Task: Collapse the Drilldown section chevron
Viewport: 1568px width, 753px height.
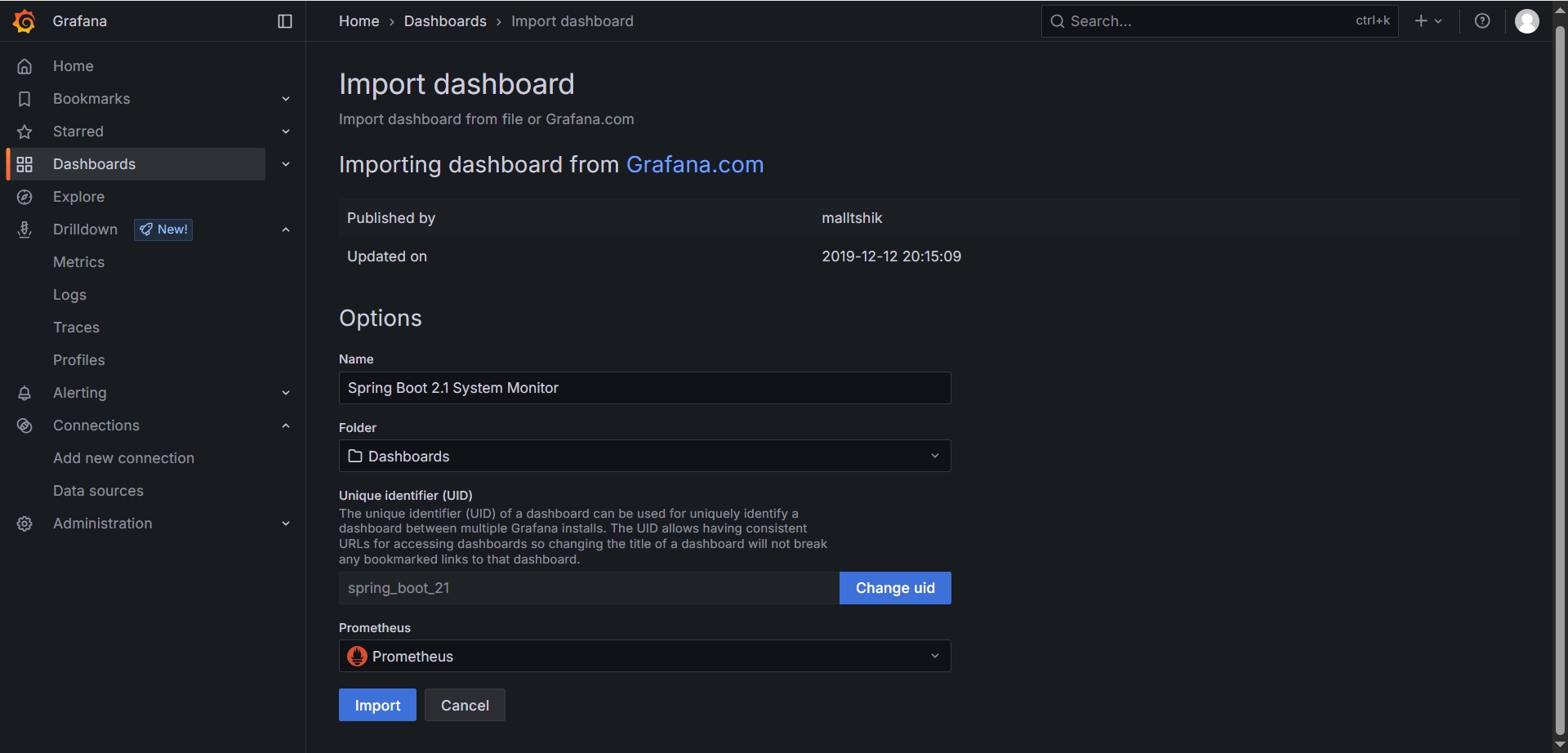Action: (x=286, y=229)
